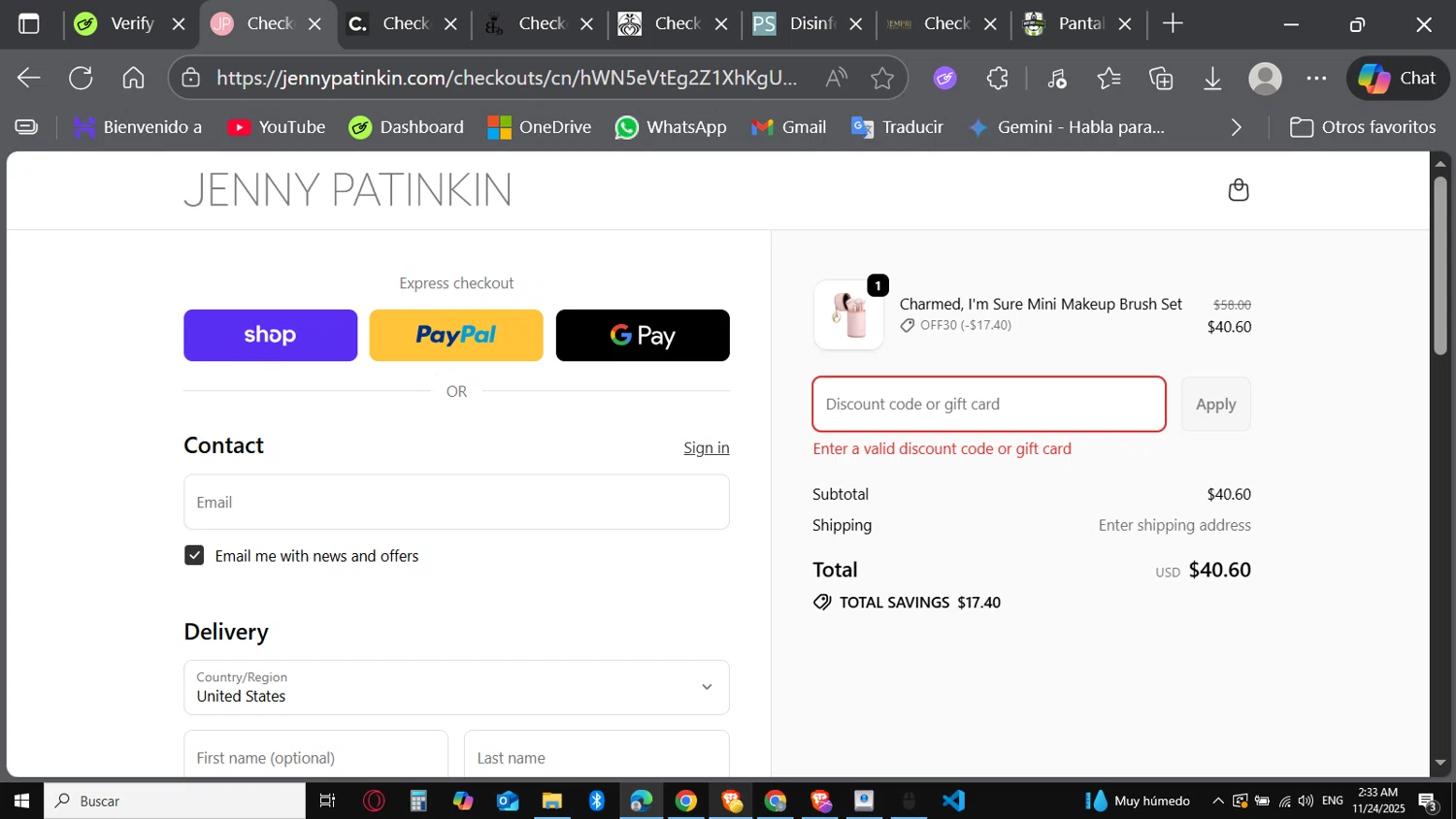Focus the Last name field

click(x=596, y=756)
